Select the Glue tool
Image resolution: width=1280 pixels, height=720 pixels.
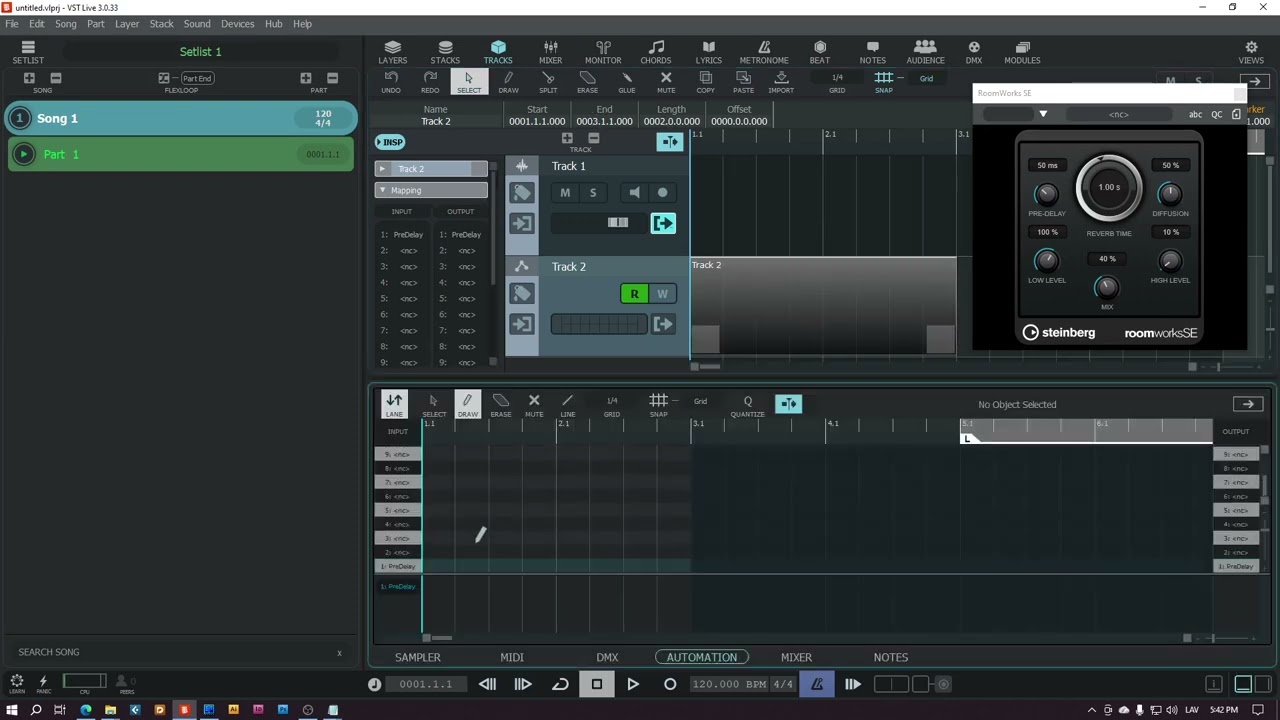627,83
